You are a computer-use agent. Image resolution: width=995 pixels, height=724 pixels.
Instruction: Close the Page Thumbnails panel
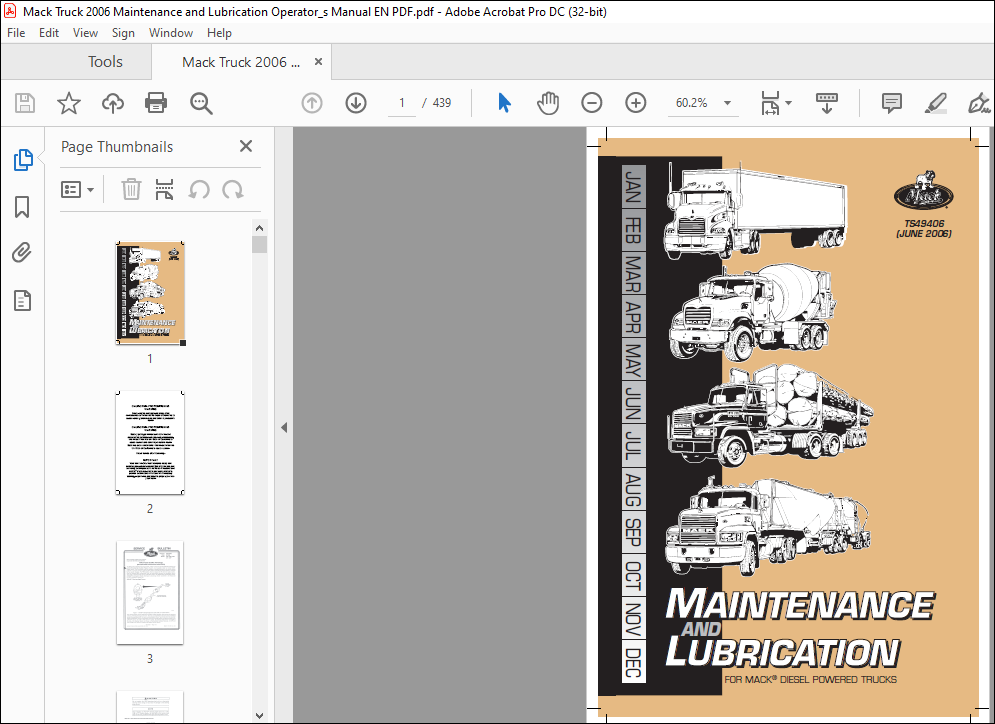[x=246, y=146]
